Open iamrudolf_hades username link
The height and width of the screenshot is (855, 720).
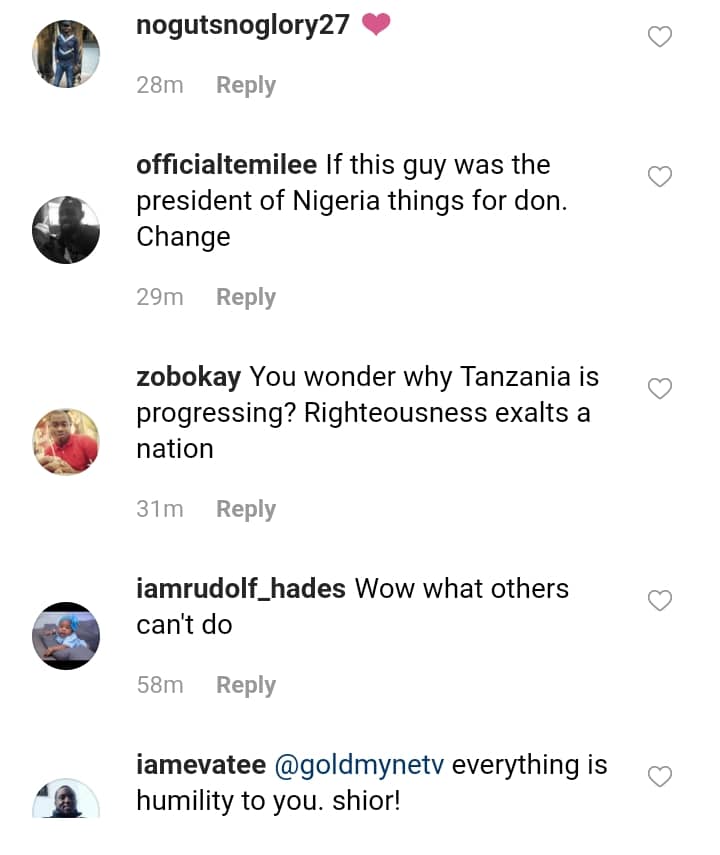point(240,588)
